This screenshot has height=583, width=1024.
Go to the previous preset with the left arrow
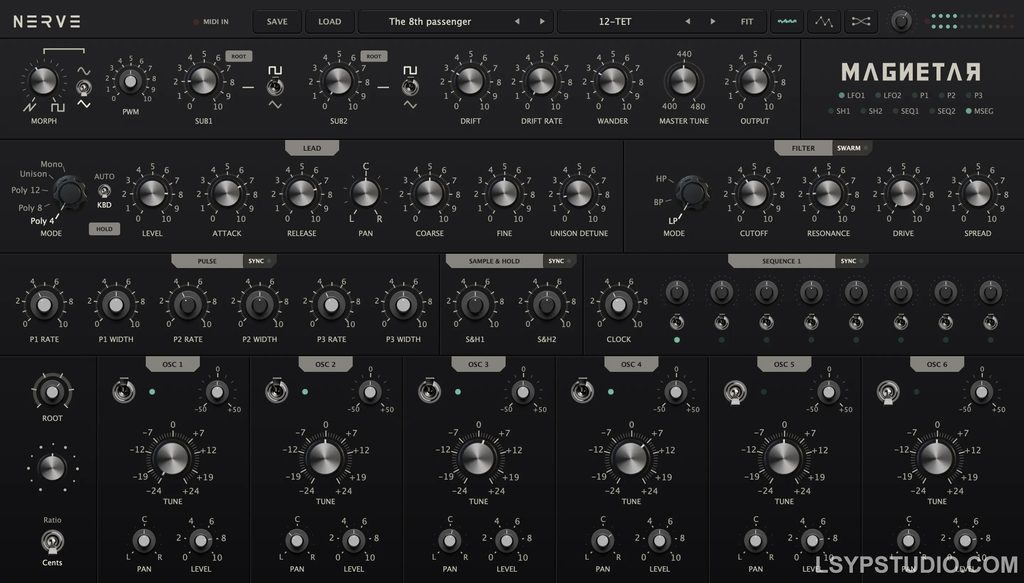pos(517,22)
